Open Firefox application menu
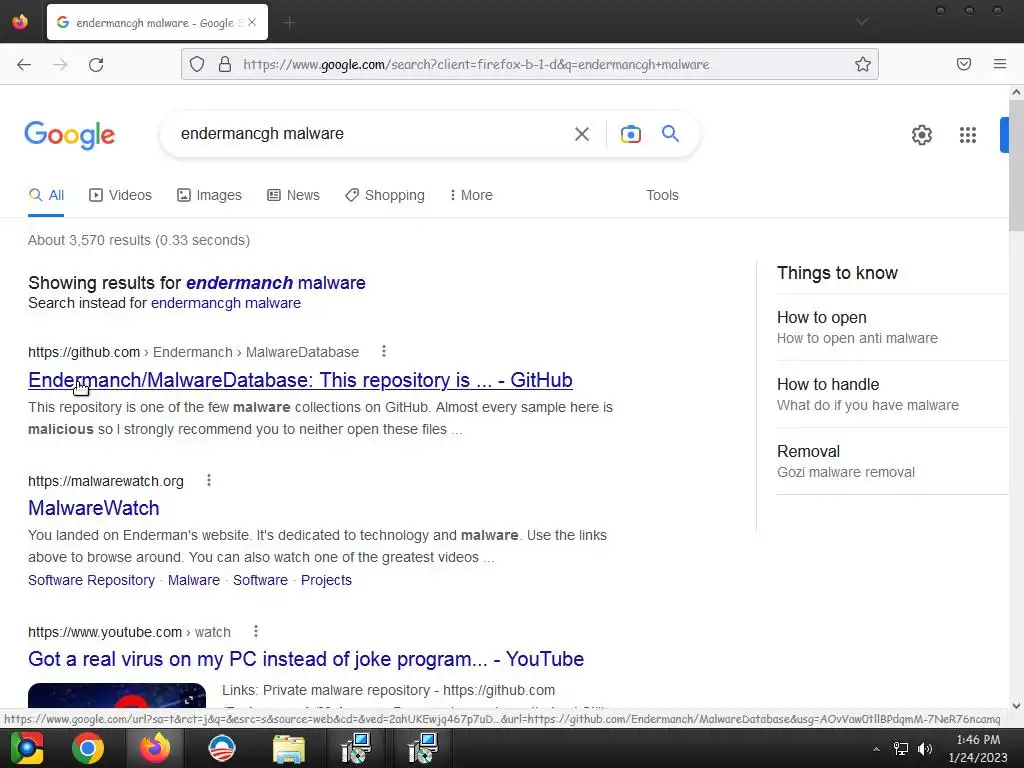 (1000, 64)
